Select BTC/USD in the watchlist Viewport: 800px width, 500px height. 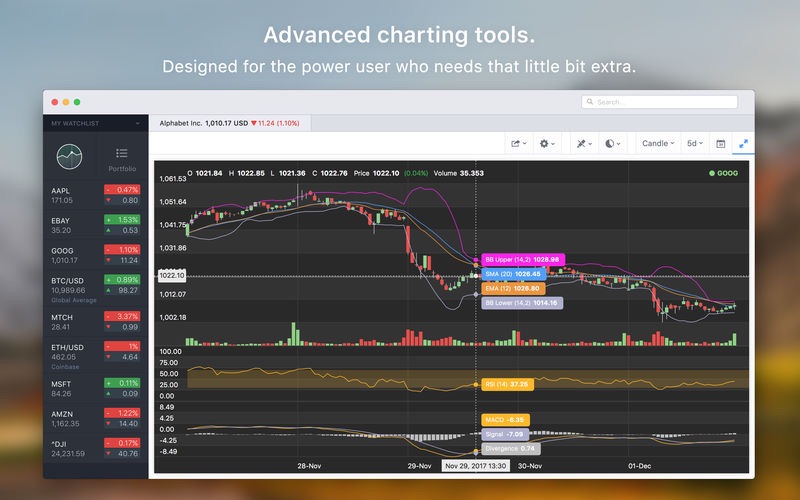click(x=95, y=289)
